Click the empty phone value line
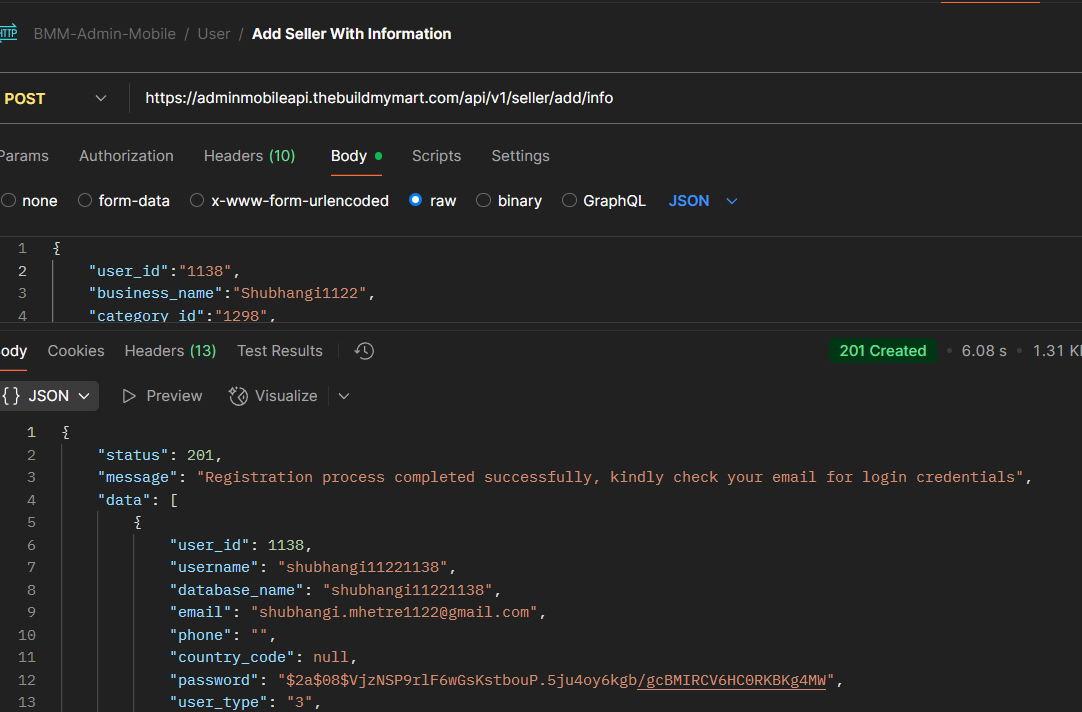This screenshot has width=1082, height=712. point(222,635)
